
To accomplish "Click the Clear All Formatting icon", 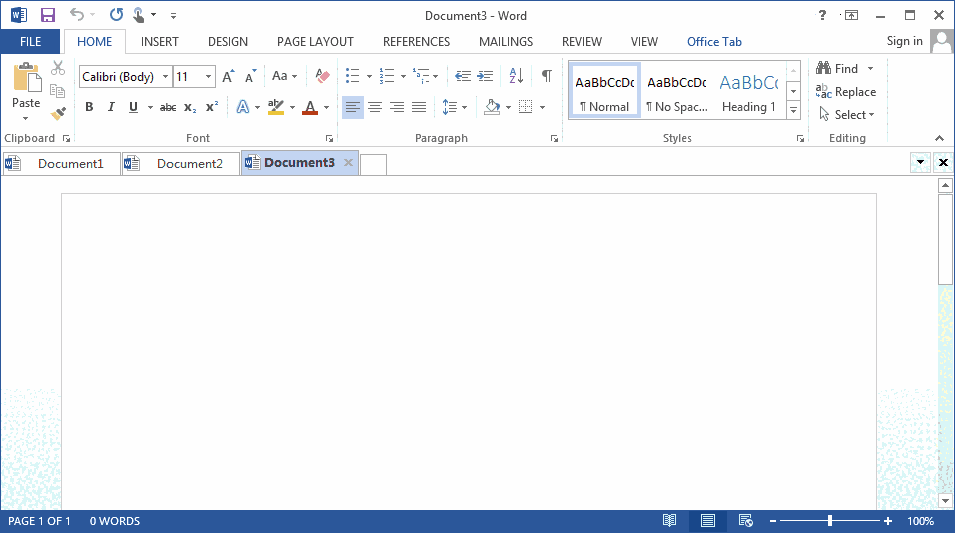I will 322,76.
